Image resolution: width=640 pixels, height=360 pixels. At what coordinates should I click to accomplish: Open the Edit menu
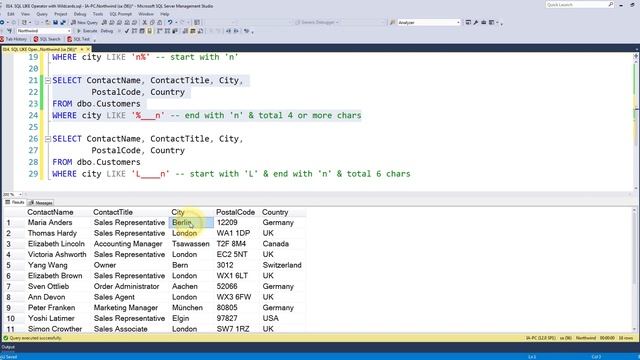[x=11, y=14]
